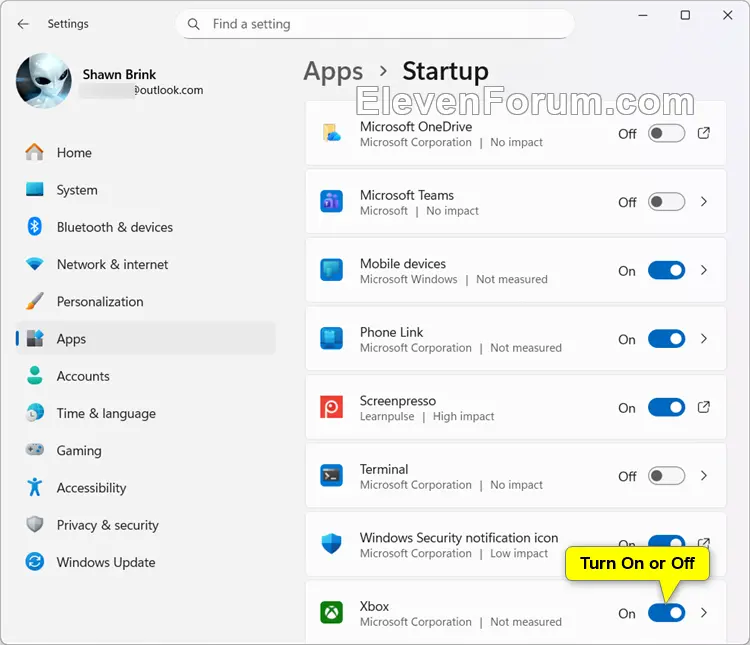
Task: Click "Not measured" in Xbox row
Action: (526, 622)
